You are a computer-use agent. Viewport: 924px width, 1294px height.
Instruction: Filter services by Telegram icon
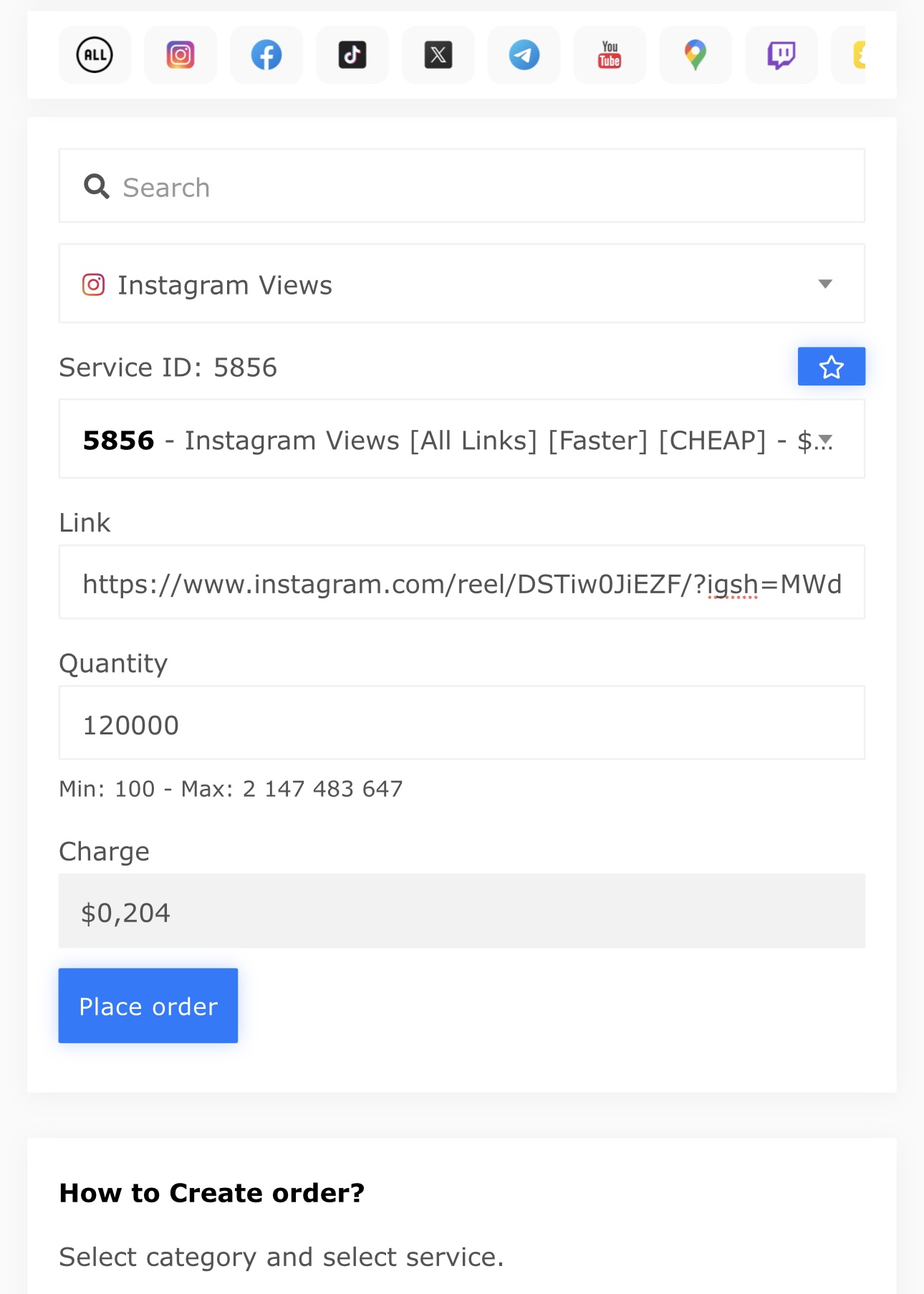(x=524, y=55)
